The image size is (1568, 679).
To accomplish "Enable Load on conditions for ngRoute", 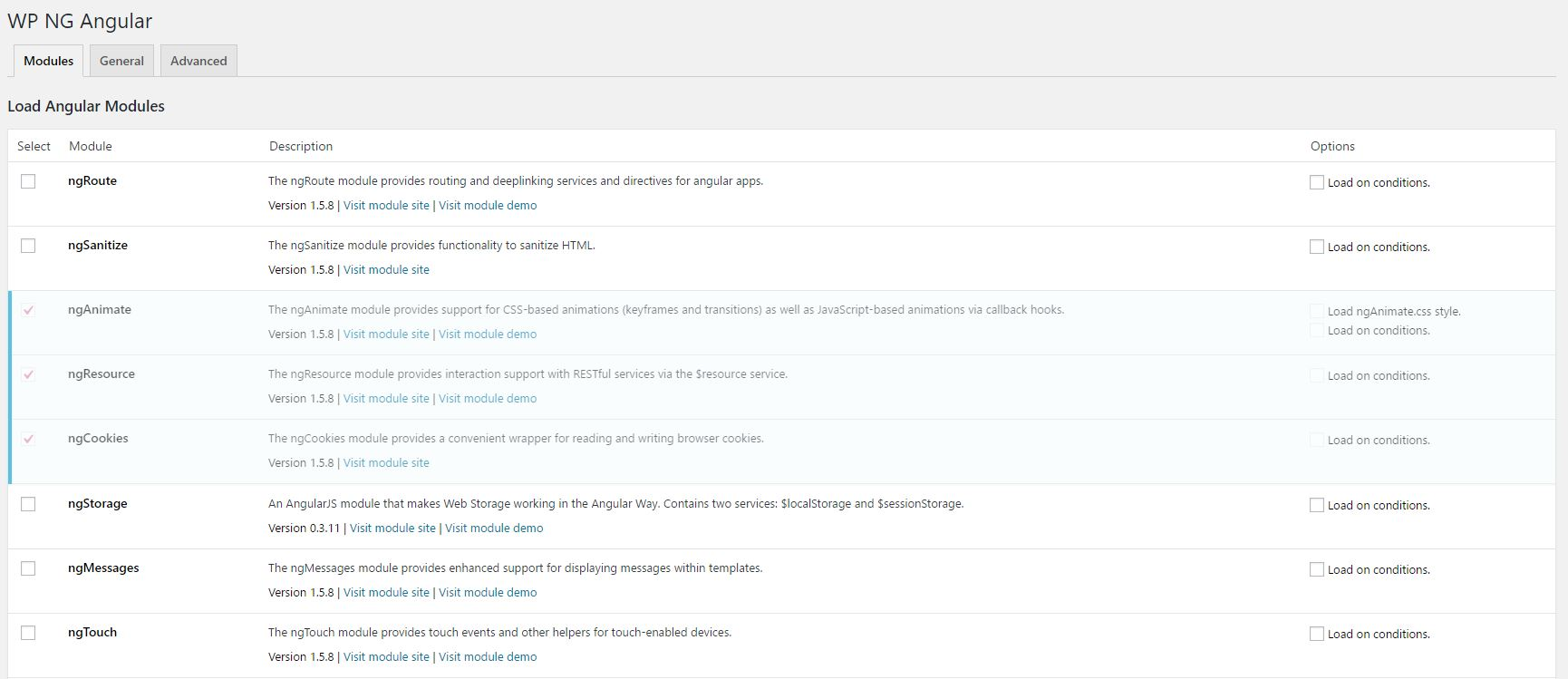I will click(1317, 182).
